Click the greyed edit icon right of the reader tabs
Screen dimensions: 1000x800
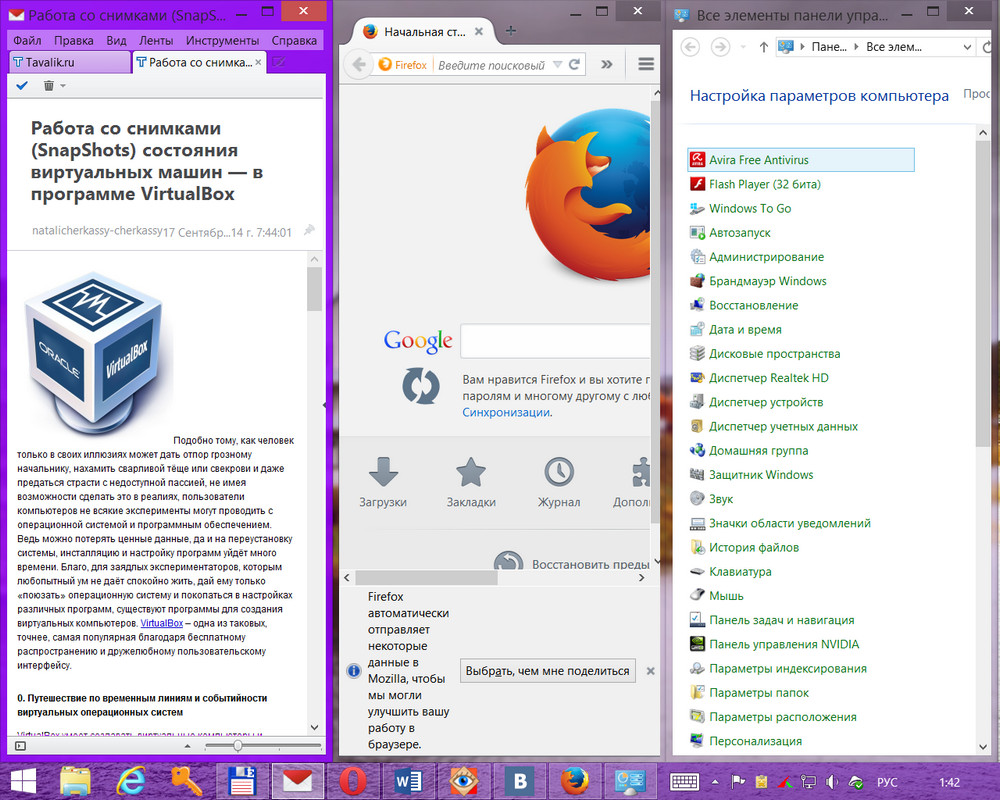coord(279,63)
